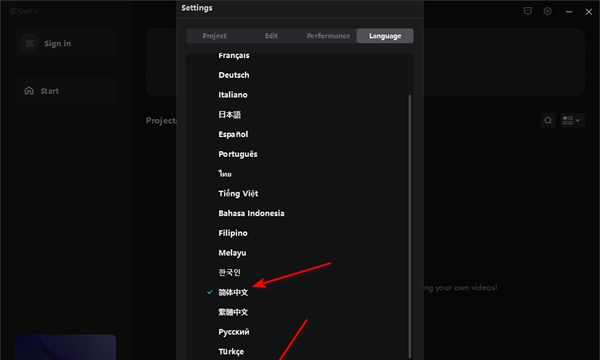Click the Start home icon in sidebar
The height and width of the screenshot is (360, 600).
click(x=29, y=91)
